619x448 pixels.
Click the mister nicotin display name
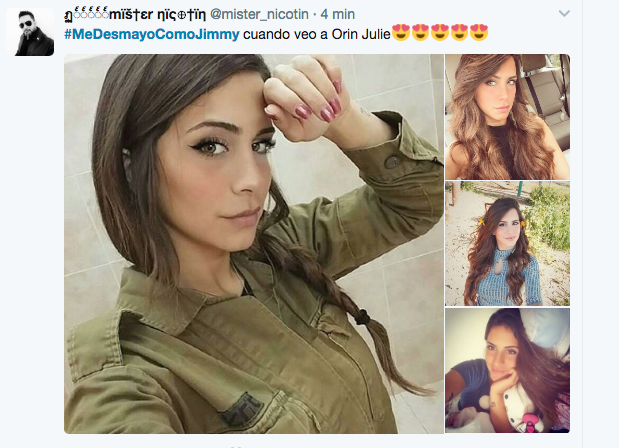[x=135, y=15]
